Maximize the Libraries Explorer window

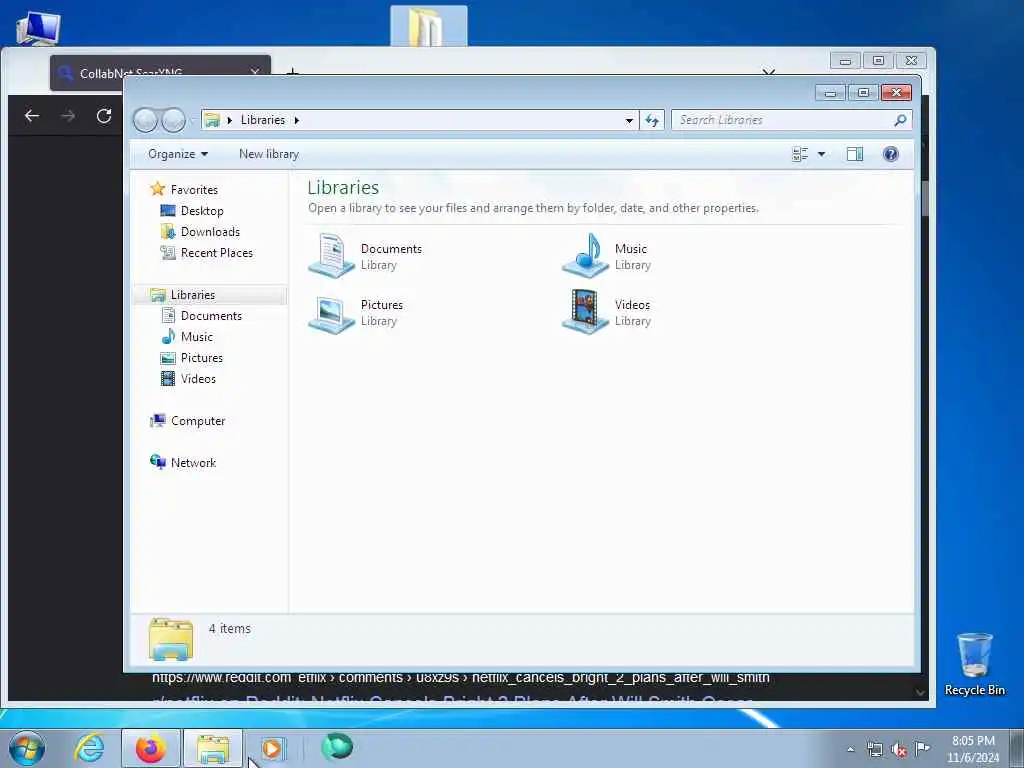[863, 93]
